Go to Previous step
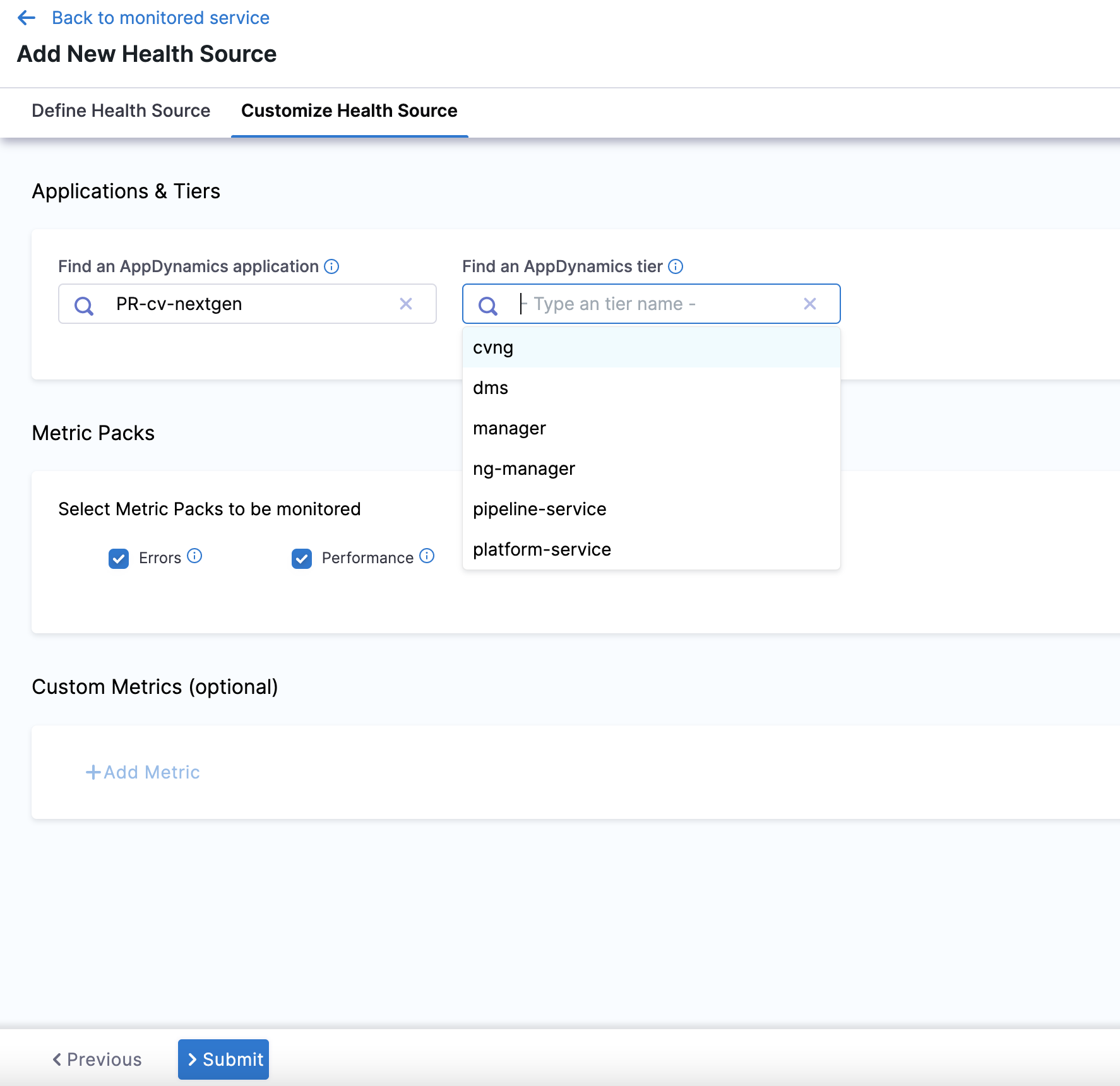Image resolution: width=1120 pixels, height=1086 pixels. 97,1059
